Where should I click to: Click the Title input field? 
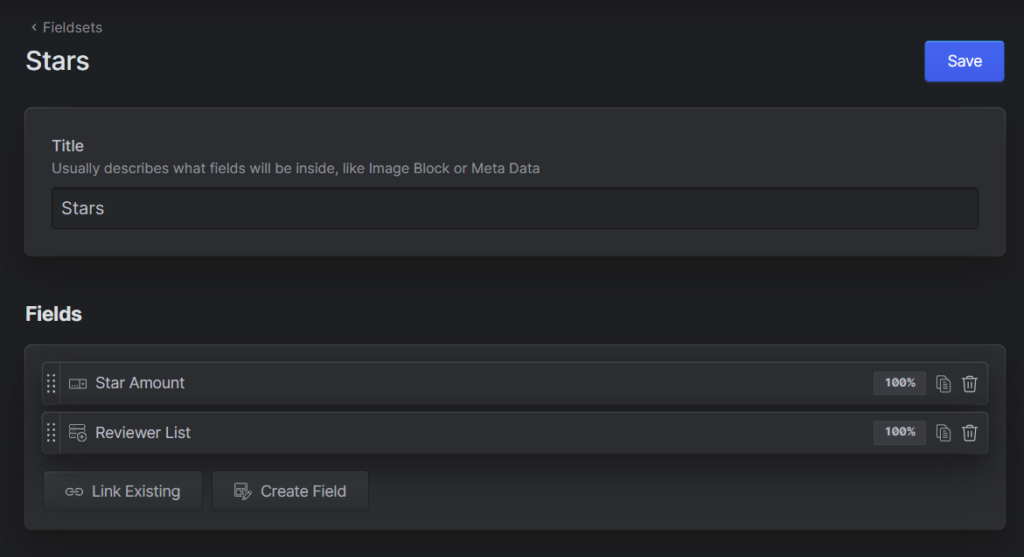(x=514, y=209)
